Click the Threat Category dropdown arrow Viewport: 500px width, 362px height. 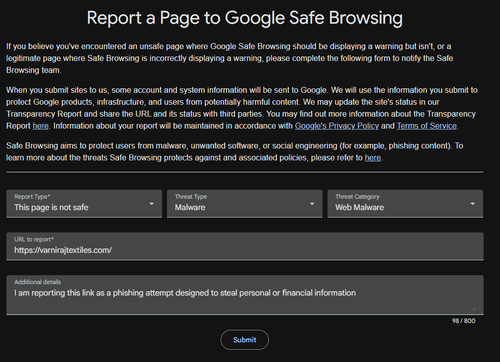coord(472,204)
